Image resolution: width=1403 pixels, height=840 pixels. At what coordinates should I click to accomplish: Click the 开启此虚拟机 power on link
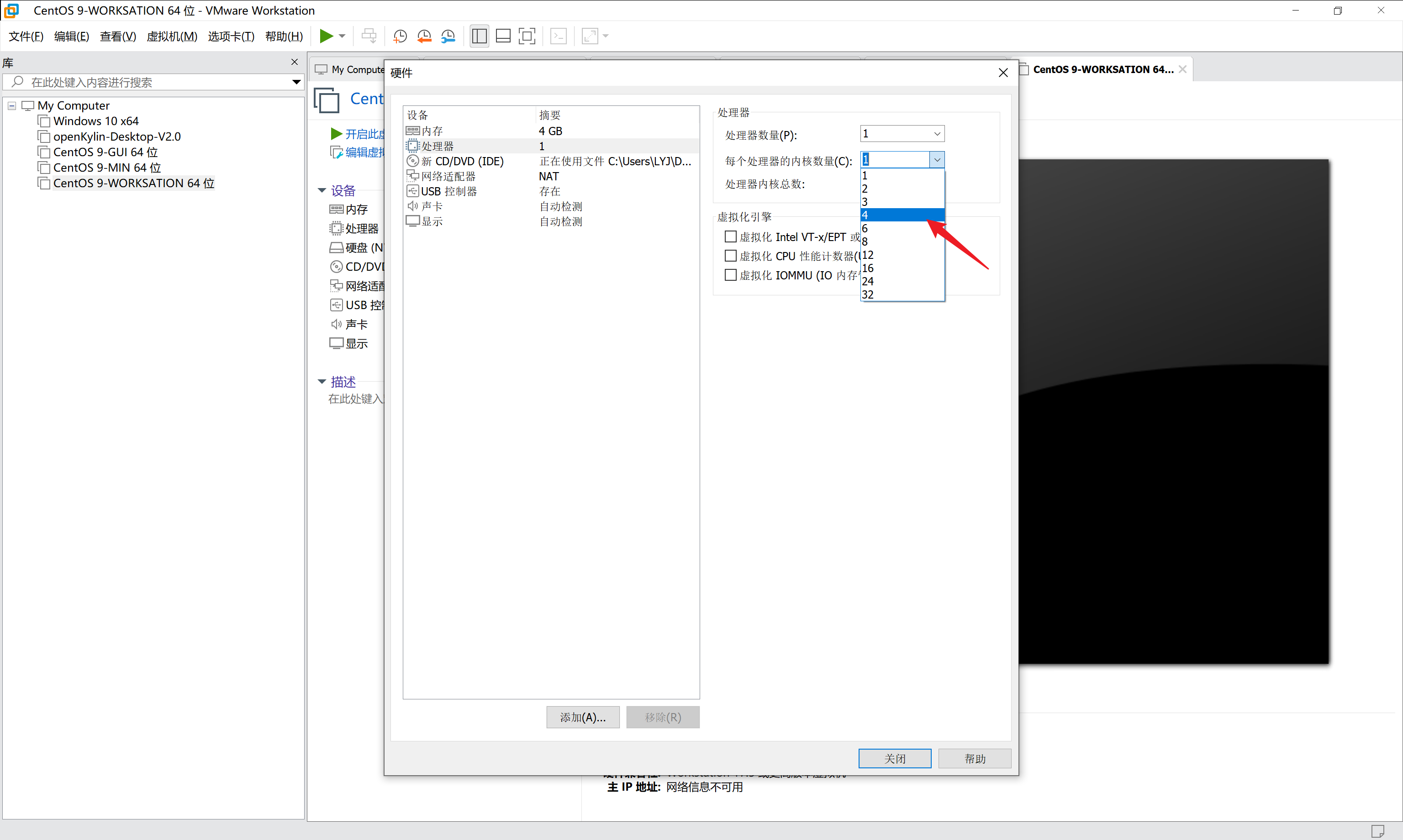coord(365,134)
